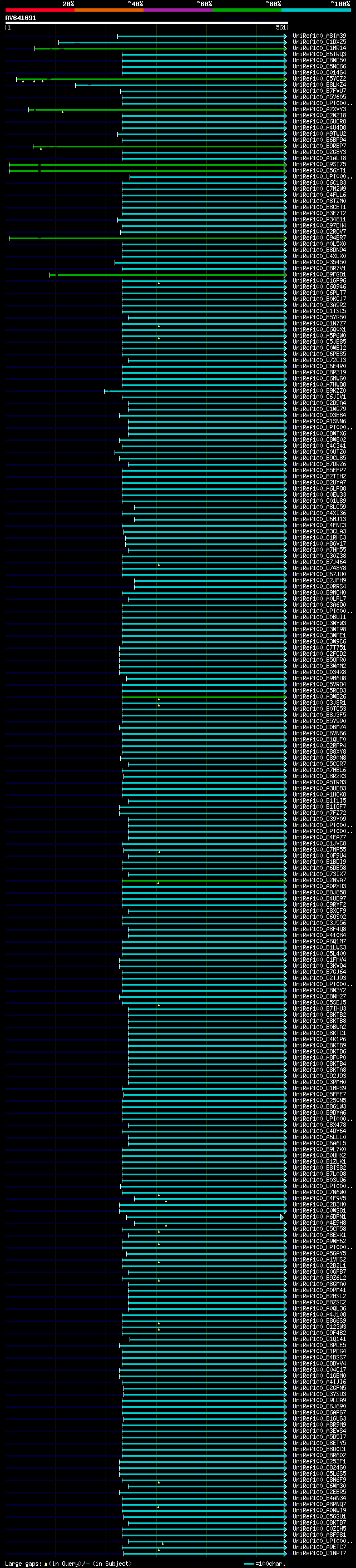
Task: Click the green alignment bar for UniRef100_Q9SI75
Action: coord(147,164)
